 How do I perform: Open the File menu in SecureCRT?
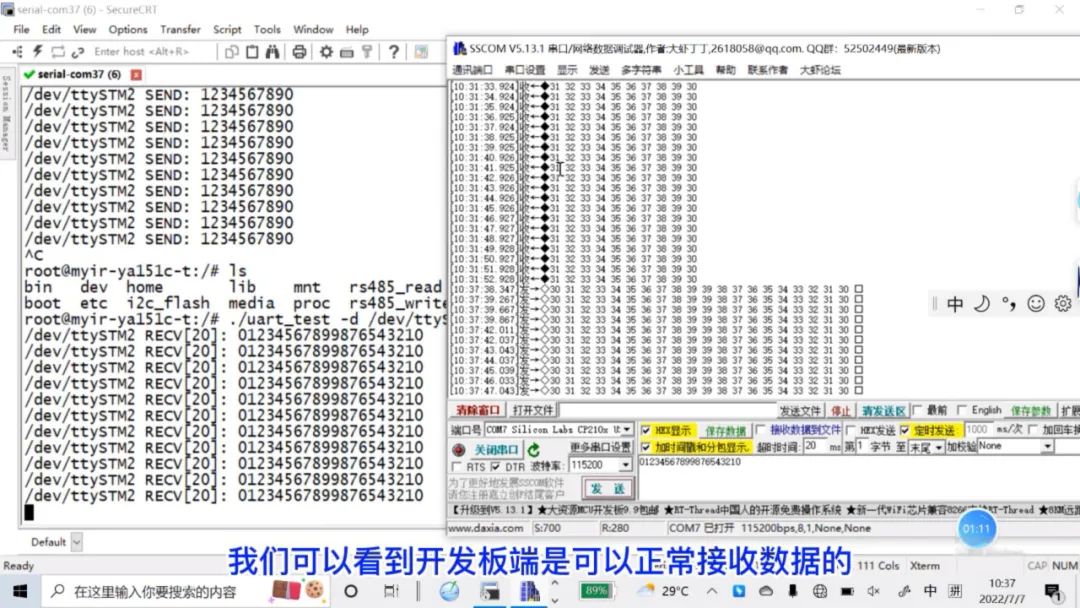coord(21,30)
